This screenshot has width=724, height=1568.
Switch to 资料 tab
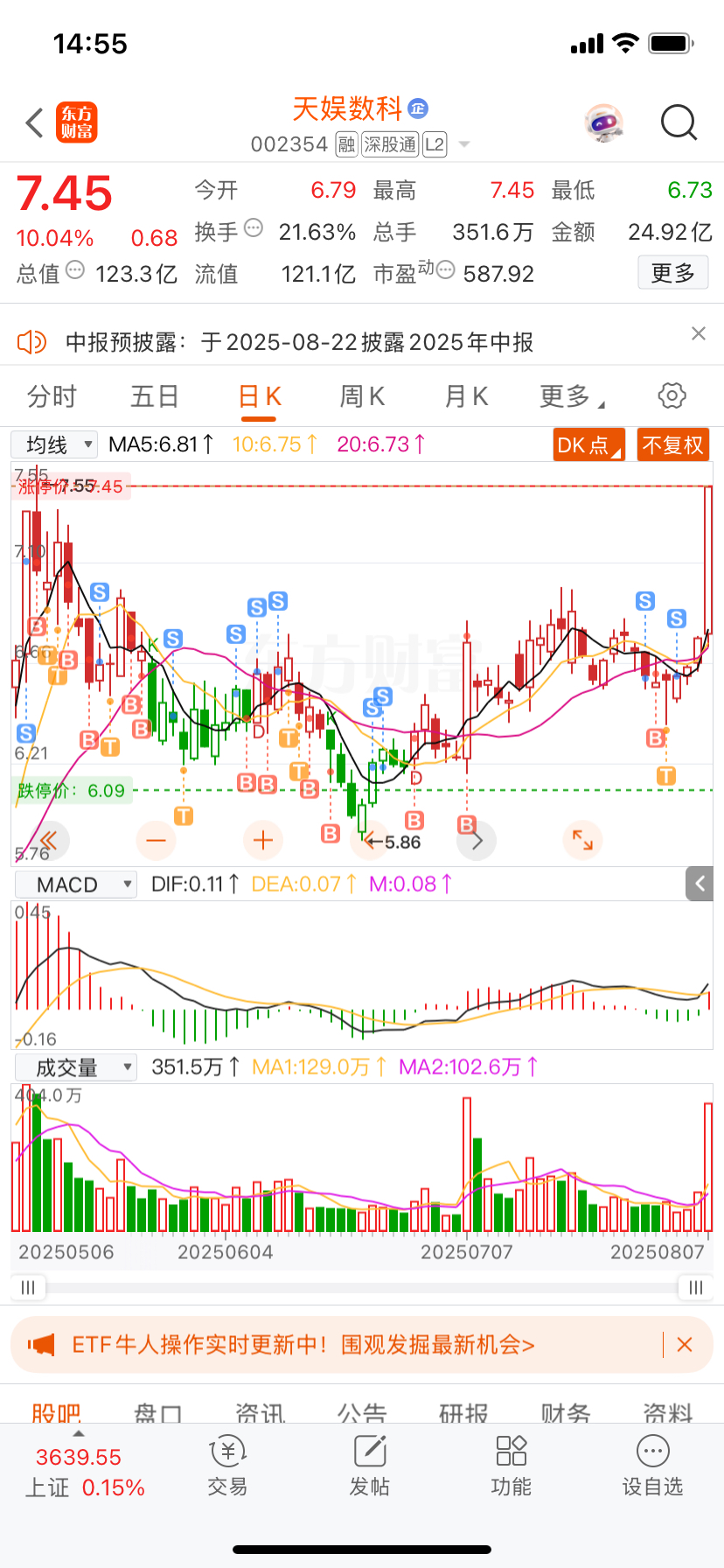point(667,1413)
